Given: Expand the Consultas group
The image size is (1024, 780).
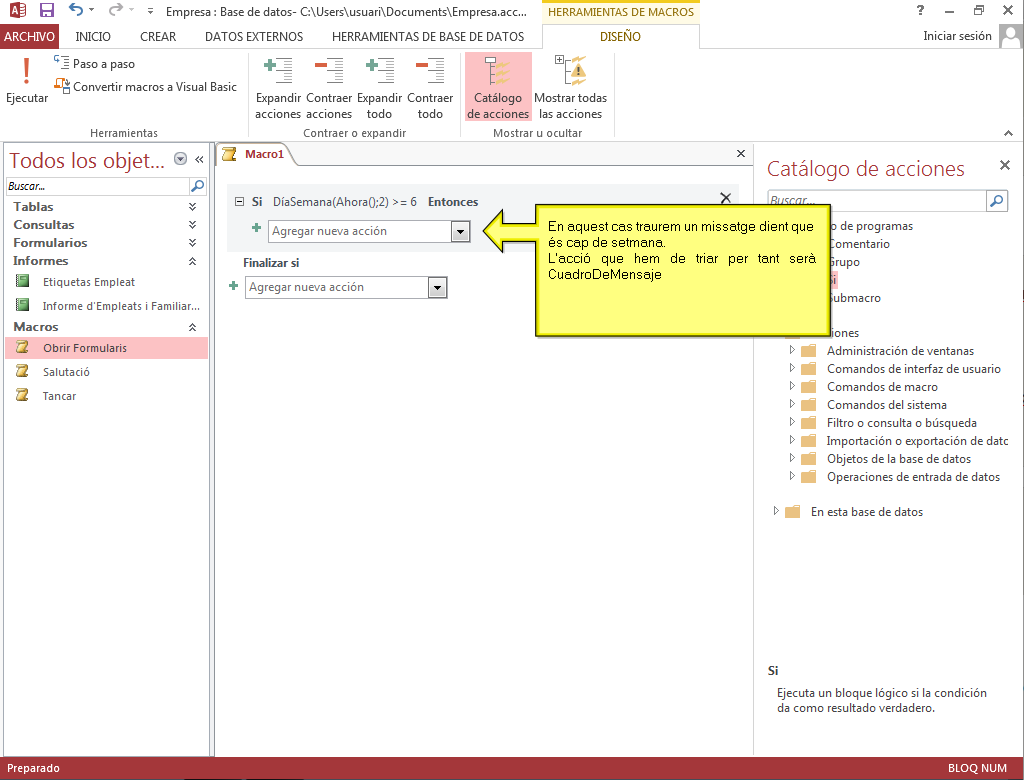Looking at the screenshot, I should [x=192, y=225].
